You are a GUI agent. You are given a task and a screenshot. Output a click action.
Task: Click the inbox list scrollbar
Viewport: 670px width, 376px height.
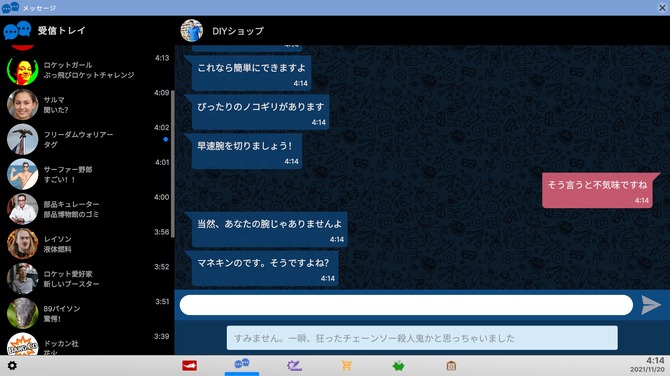coord(173,164)
